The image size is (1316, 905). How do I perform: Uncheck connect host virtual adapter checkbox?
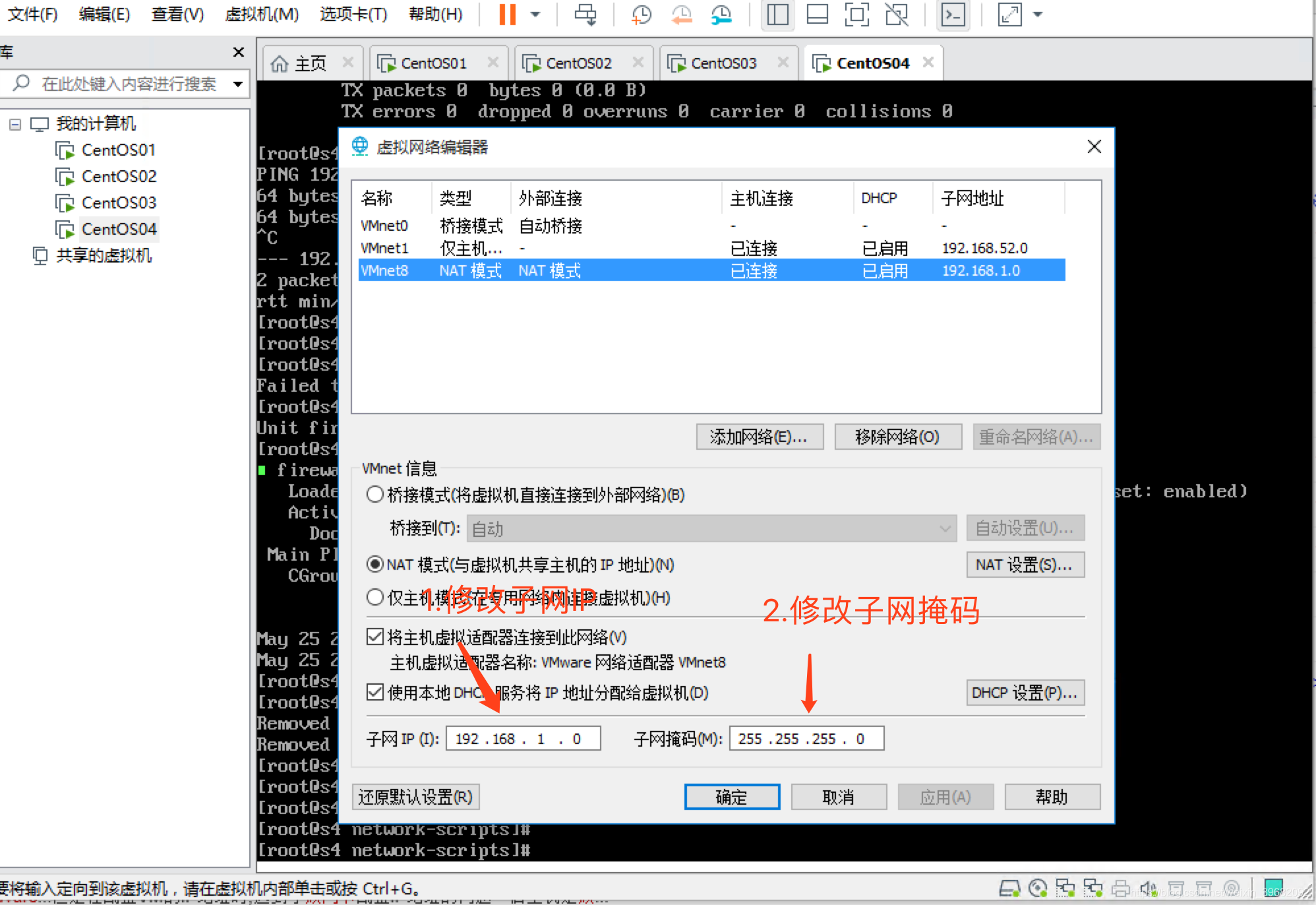(x=375, y=637)
